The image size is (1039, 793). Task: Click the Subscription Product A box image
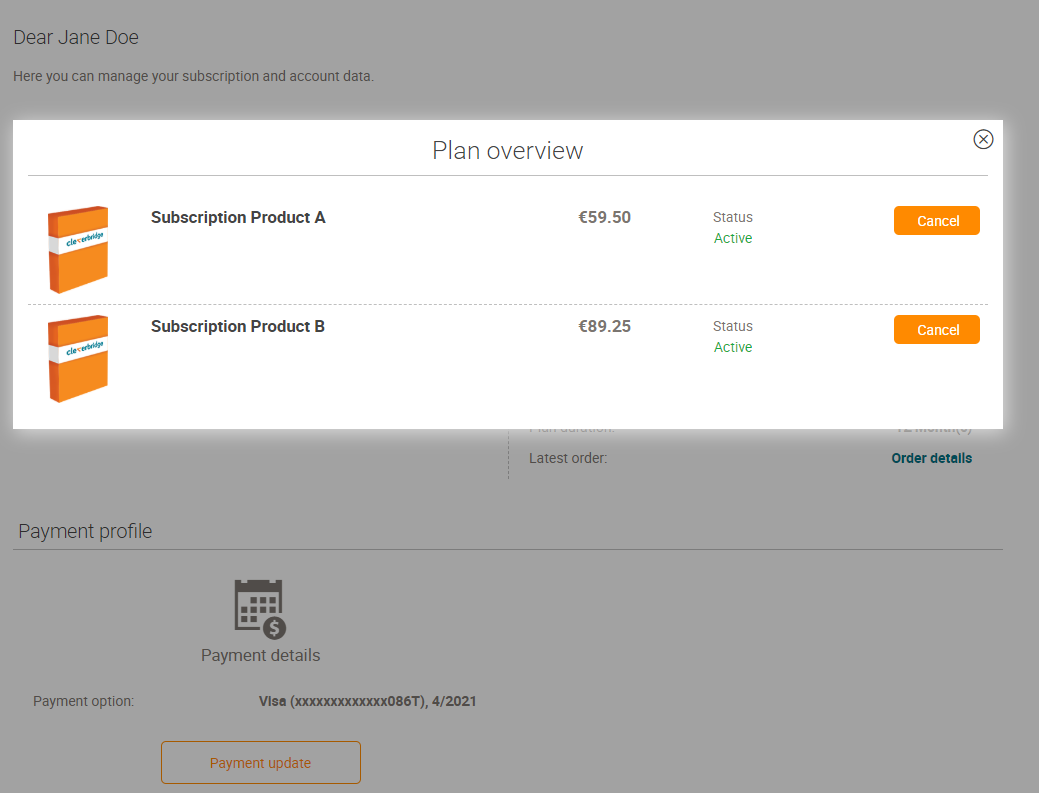pos(78,249)
